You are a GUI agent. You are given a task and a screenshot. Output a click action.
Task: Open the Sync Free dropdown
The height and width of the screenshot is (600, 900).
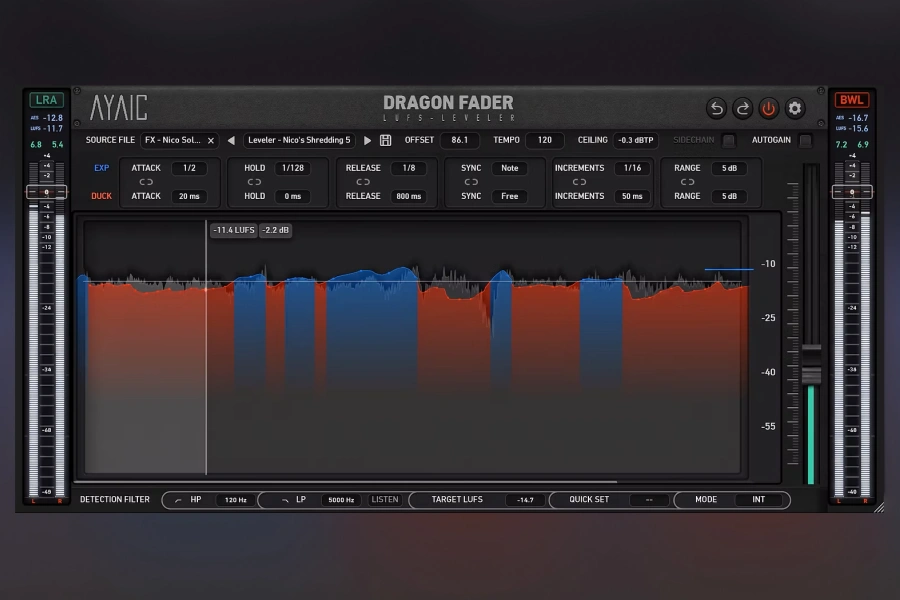tap(510, 196)
